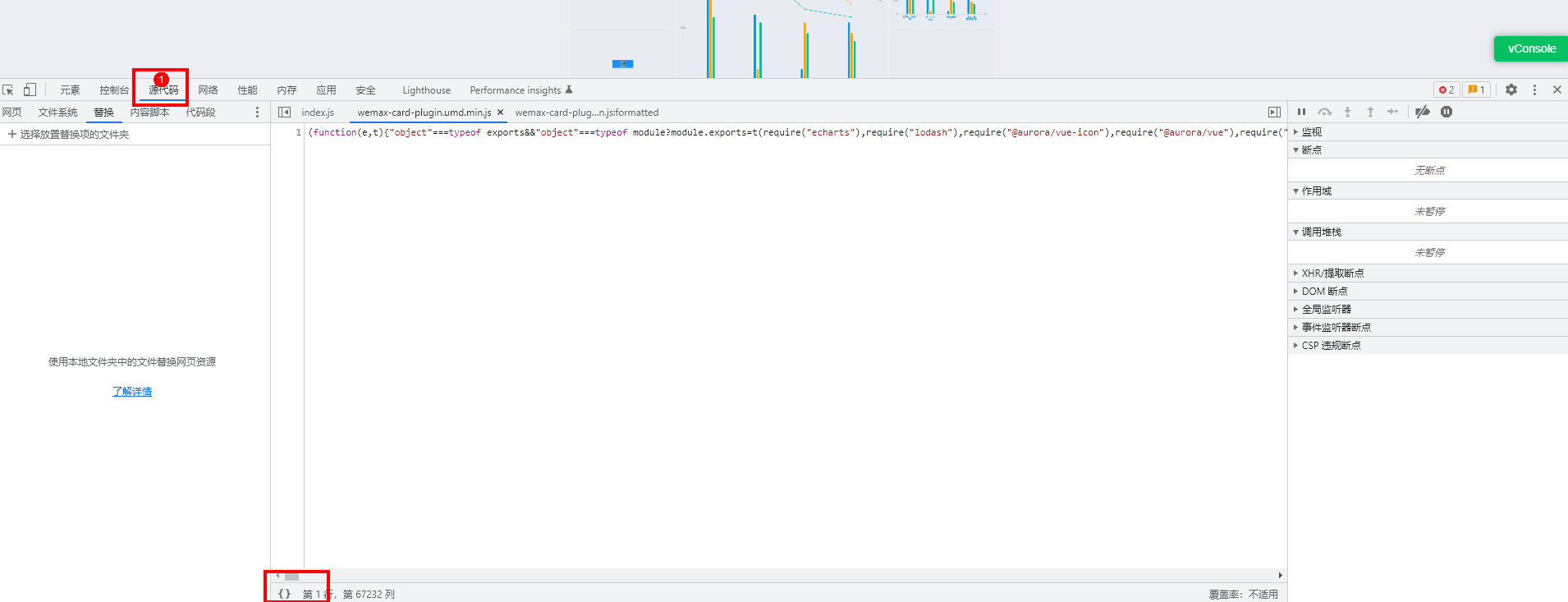Image resolution: width=1568 pixels, height=602 pixels.
Task: Close the wemax-card-plugin.umd.min.js tab
Action: click(x=500, y=113)
